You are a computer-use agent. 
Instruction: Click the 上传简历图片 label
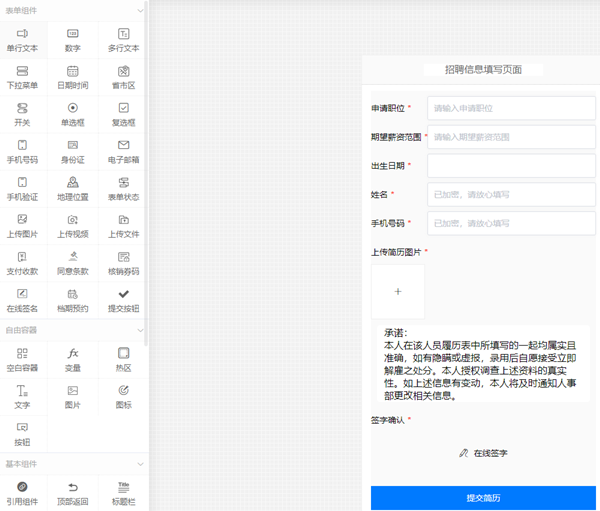point(396,252)
